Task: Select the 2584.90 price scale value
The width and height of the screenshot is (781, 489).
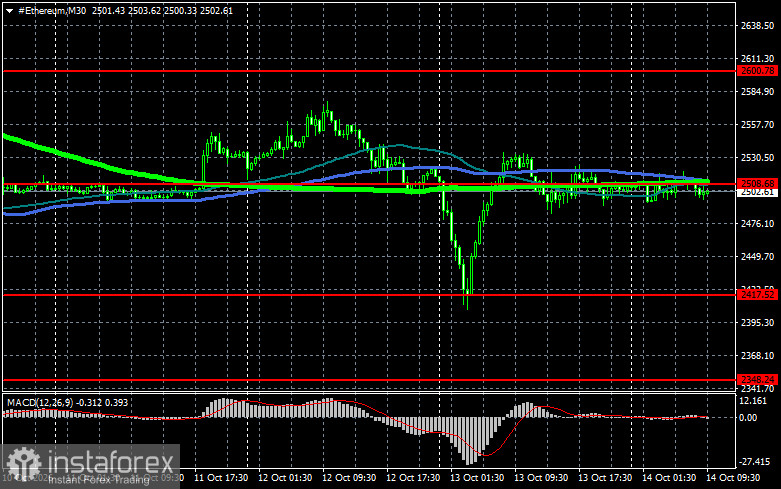Action: click(x=757, y=92)
